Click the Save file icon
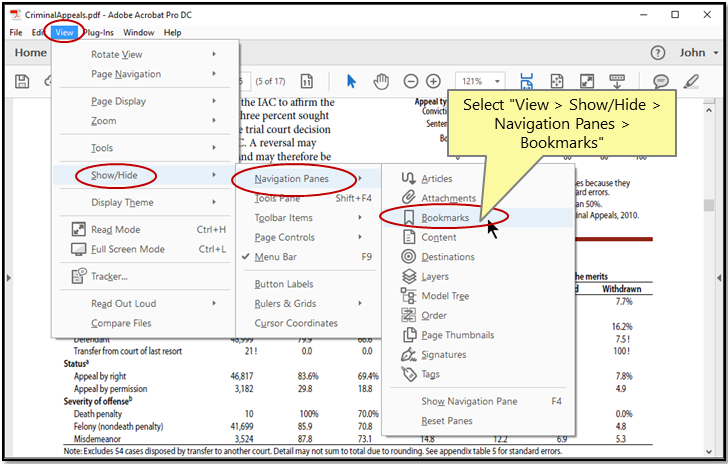This screenshot has width=728, height=464. click(22, 81)
